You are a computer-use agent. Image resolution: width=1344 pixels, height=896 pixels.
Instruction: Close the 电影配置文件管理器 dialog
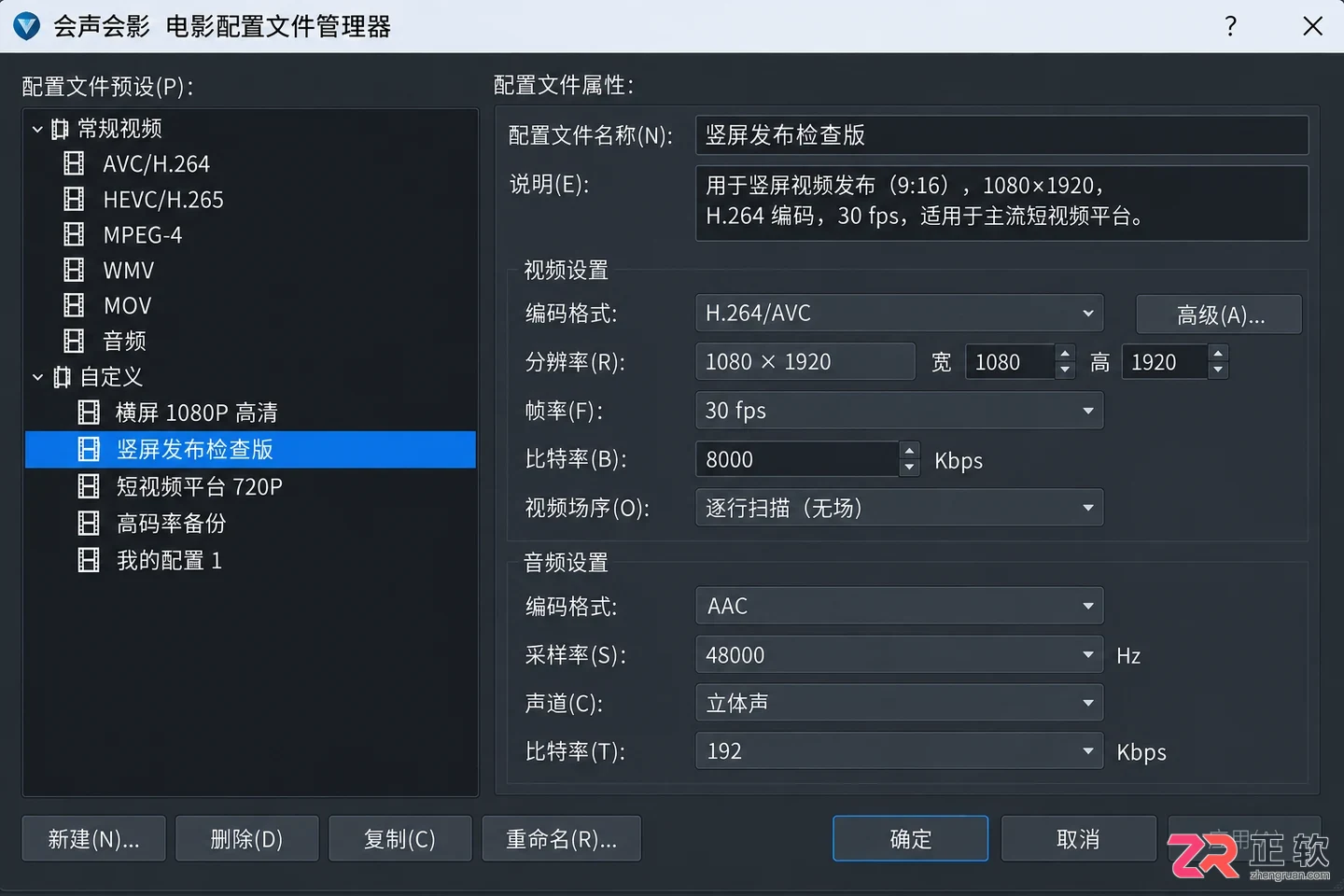point(1312,26)
